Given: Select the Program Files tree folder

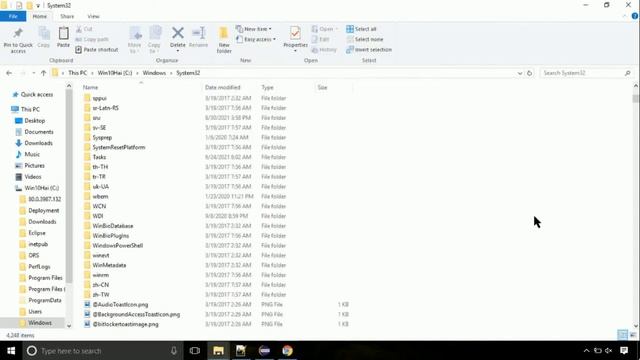Looking at the screenshot, I should (x=45, y=278).
